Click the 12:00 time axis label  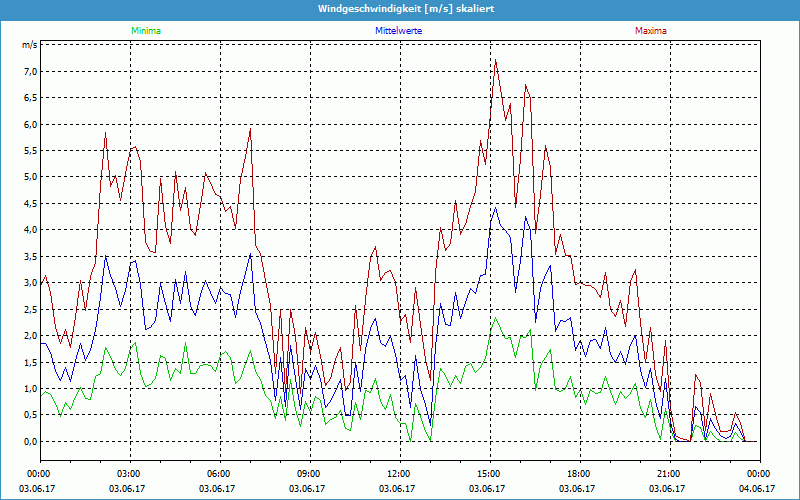pos(399,474)
